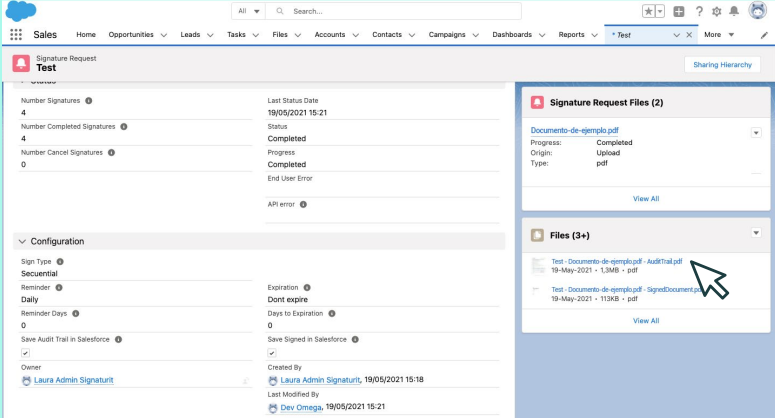Open the Reports tab
The height and width of the screenshot is (418, 775).
[x=571, y=35]
